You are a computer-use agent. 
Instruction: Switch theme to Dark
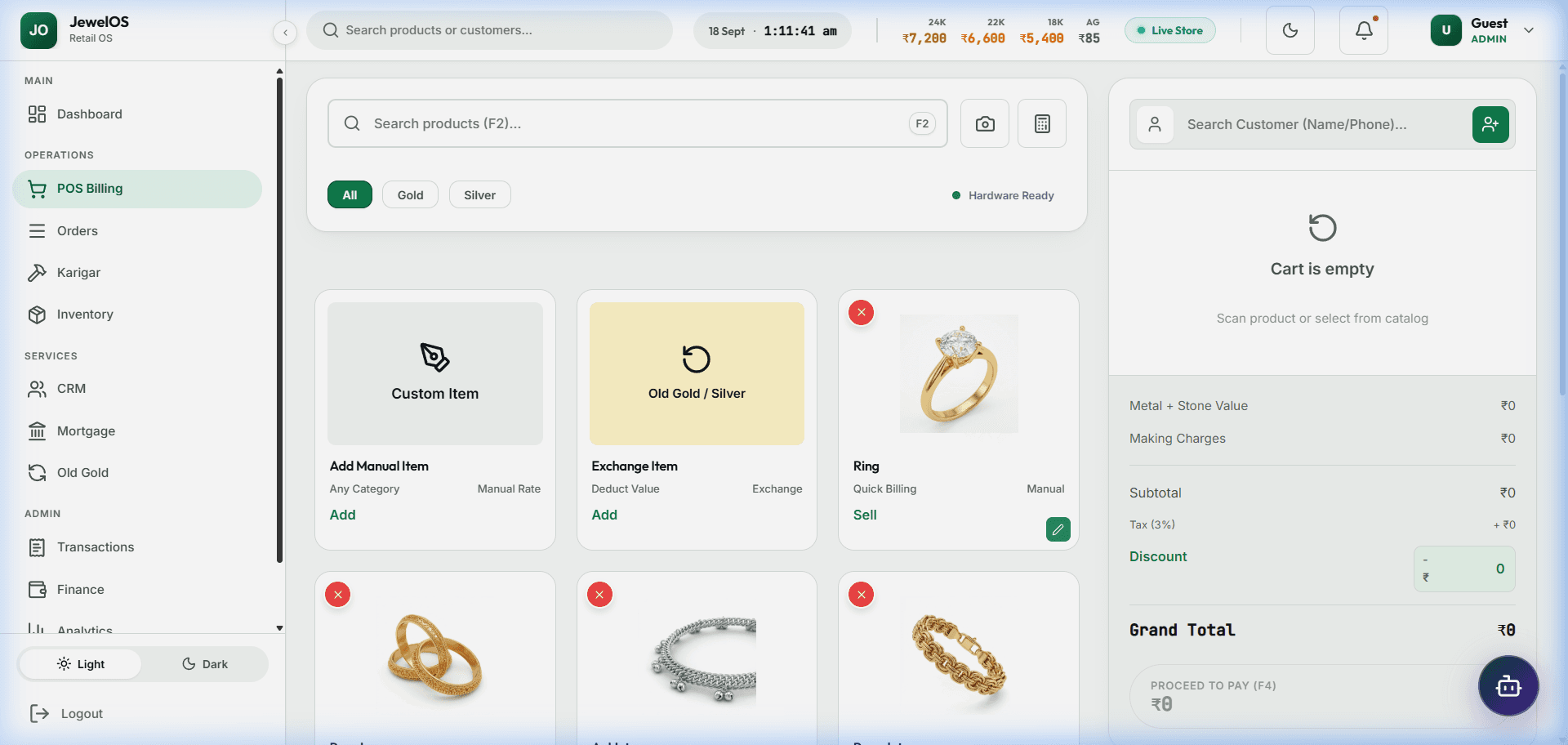205,664
